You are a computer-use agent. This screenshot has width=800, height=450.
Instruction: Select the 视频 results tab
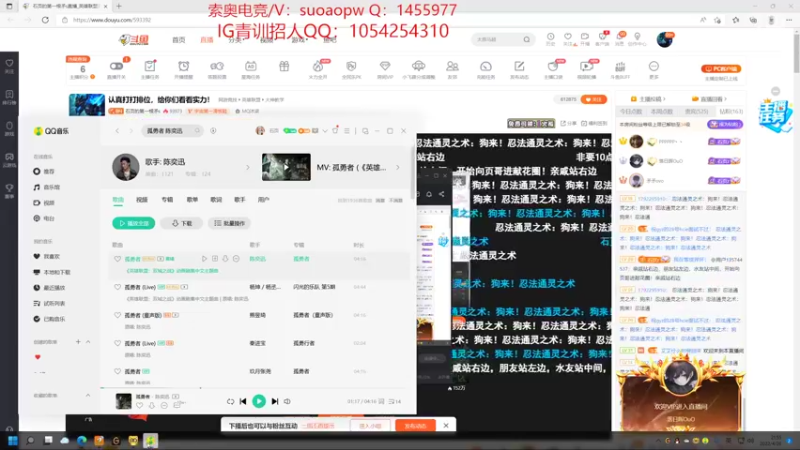(x=142, y=199)
